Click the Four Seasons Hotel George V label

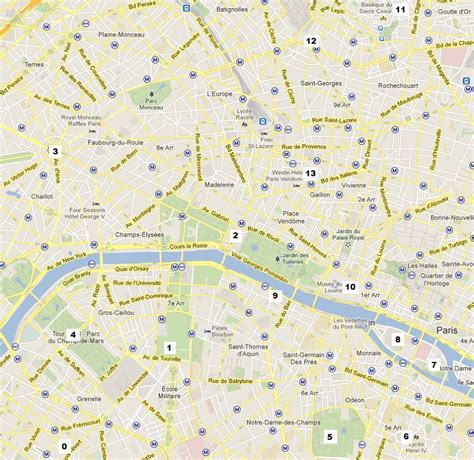(x=87, y=213)
